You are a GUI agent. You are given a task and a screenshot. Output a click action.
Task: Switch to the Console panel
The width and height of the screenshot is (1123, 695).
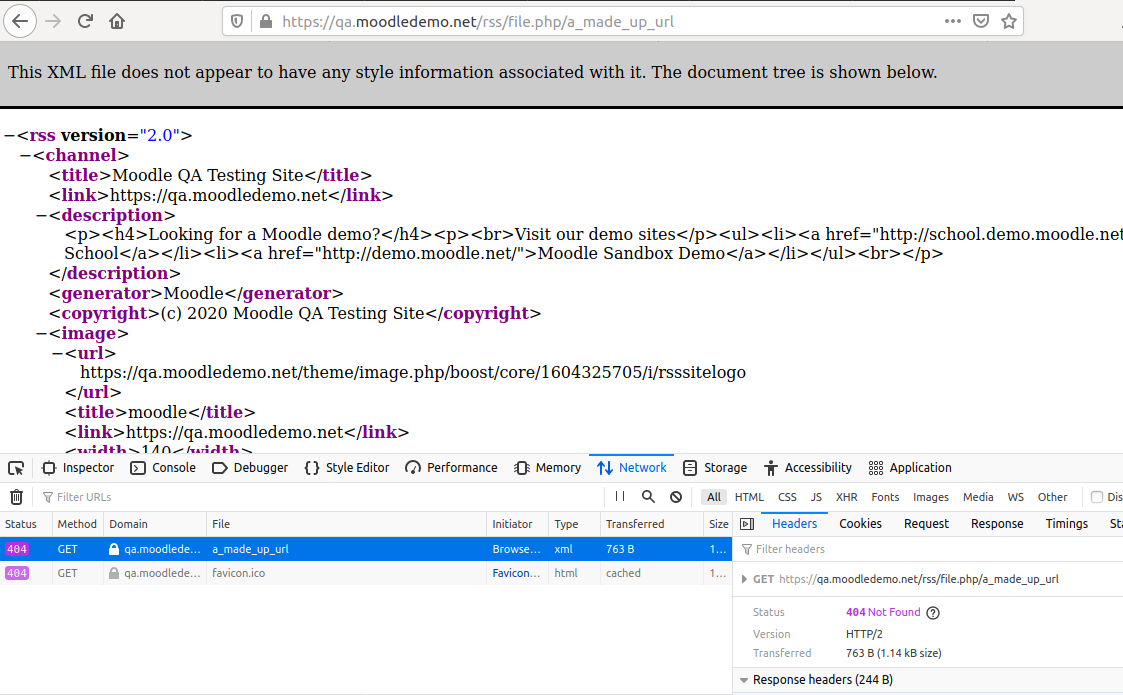click(x=163, y=468)
